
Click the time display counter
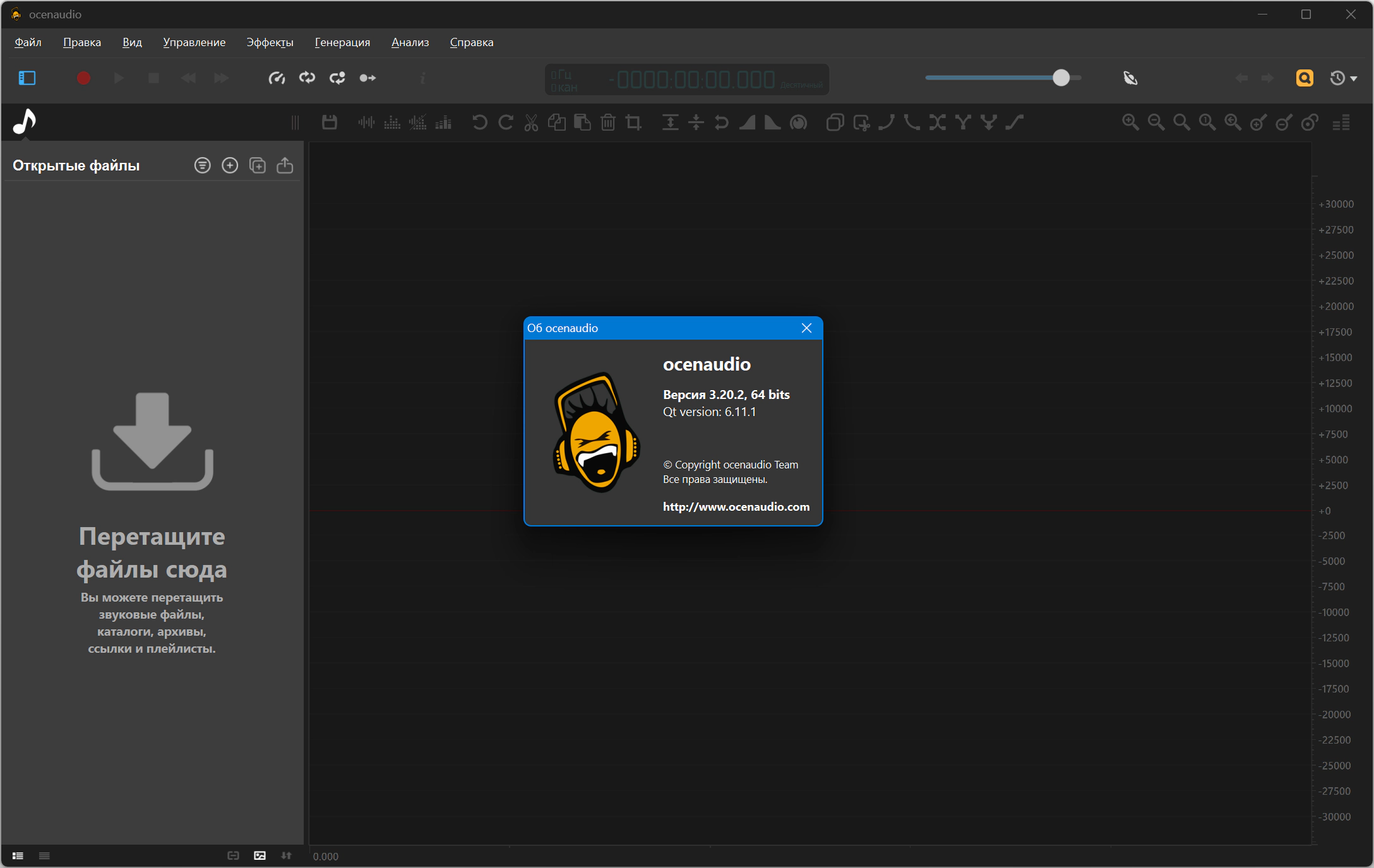[687, 80]
